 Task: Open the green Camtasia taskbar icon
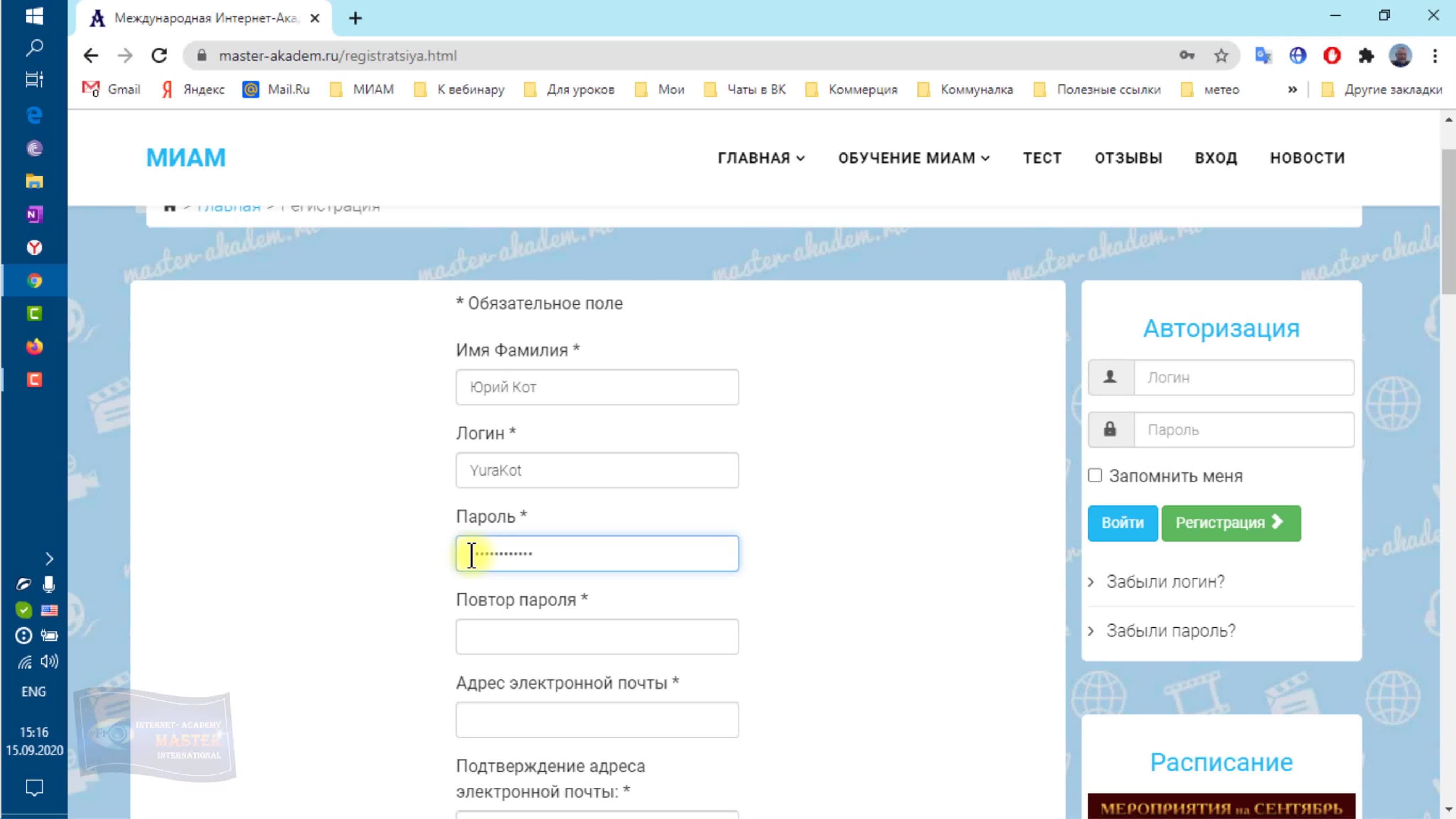[34, 313]
